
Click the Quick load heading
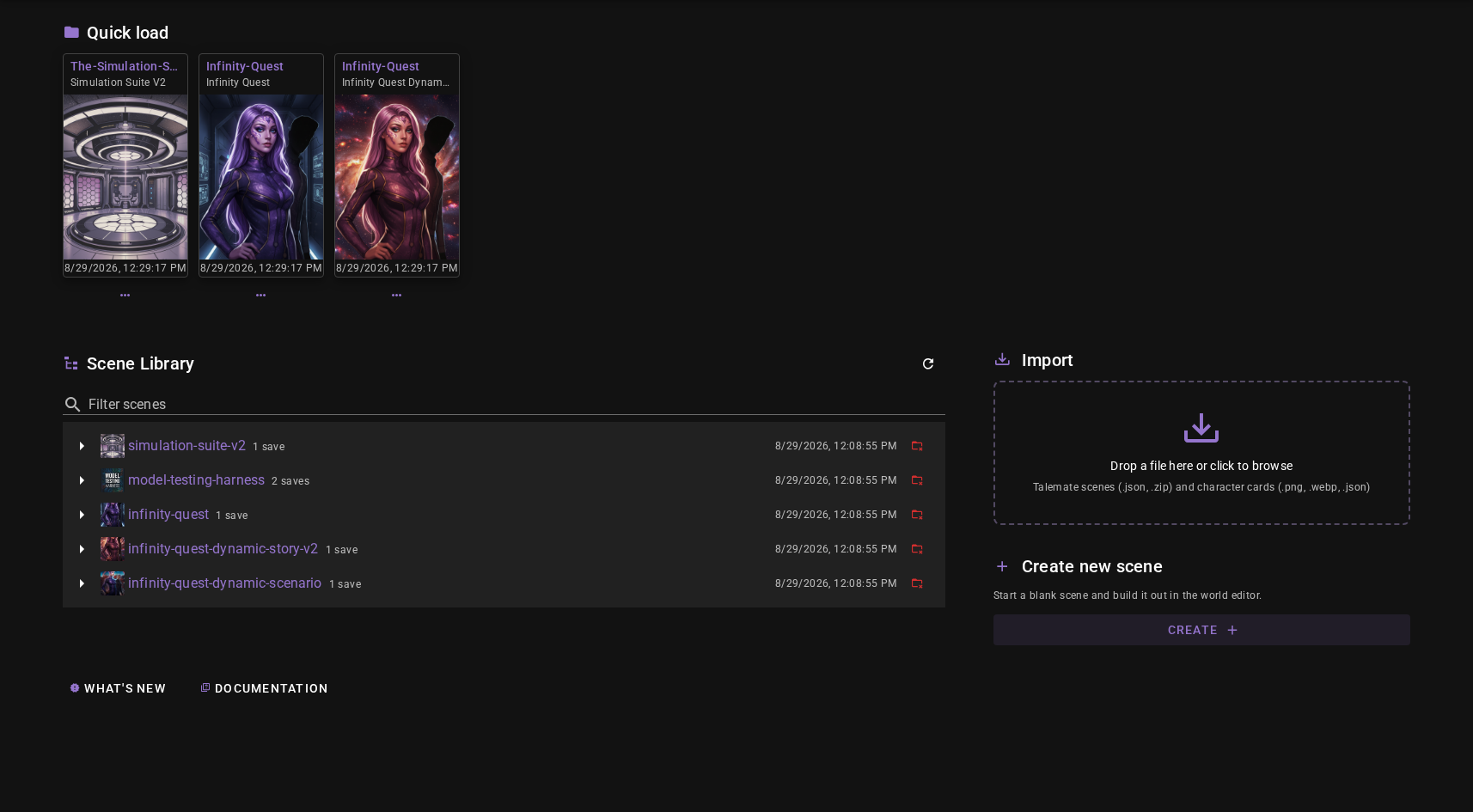click(x=127, y=33)
